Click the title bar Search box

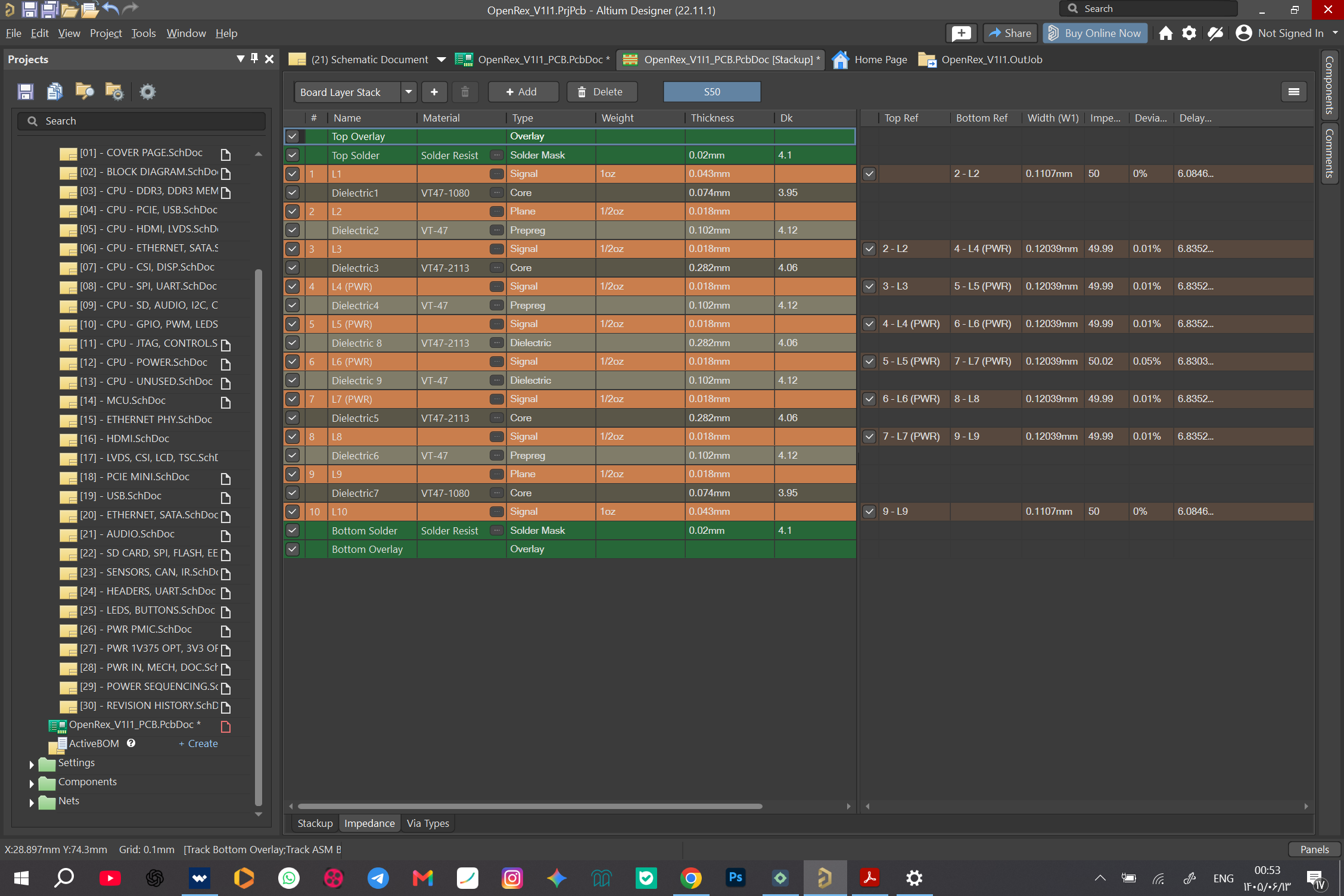(x=1149, y=8)
